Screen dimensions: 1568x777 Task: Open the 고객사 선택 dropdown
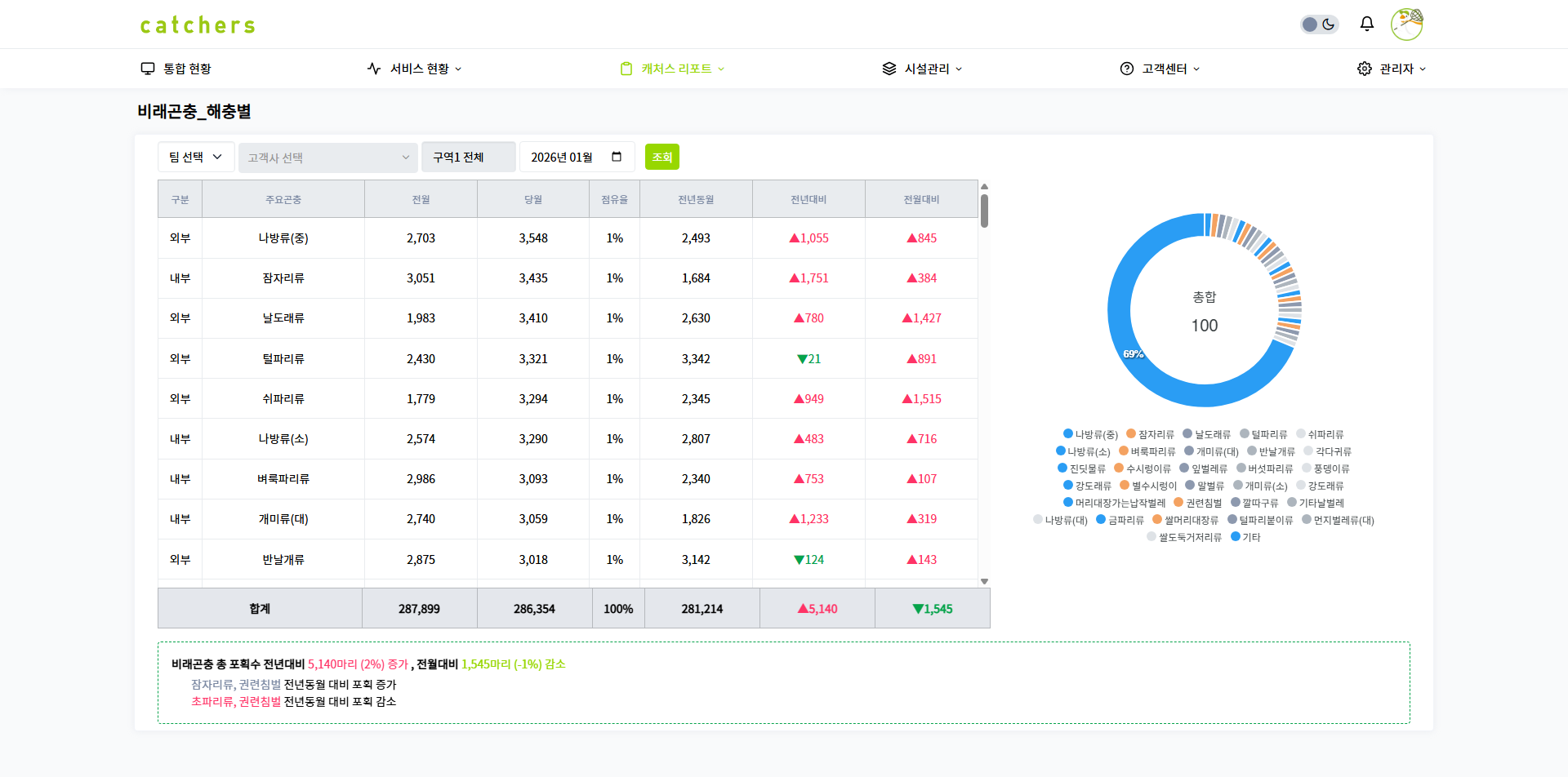(327, 157)
